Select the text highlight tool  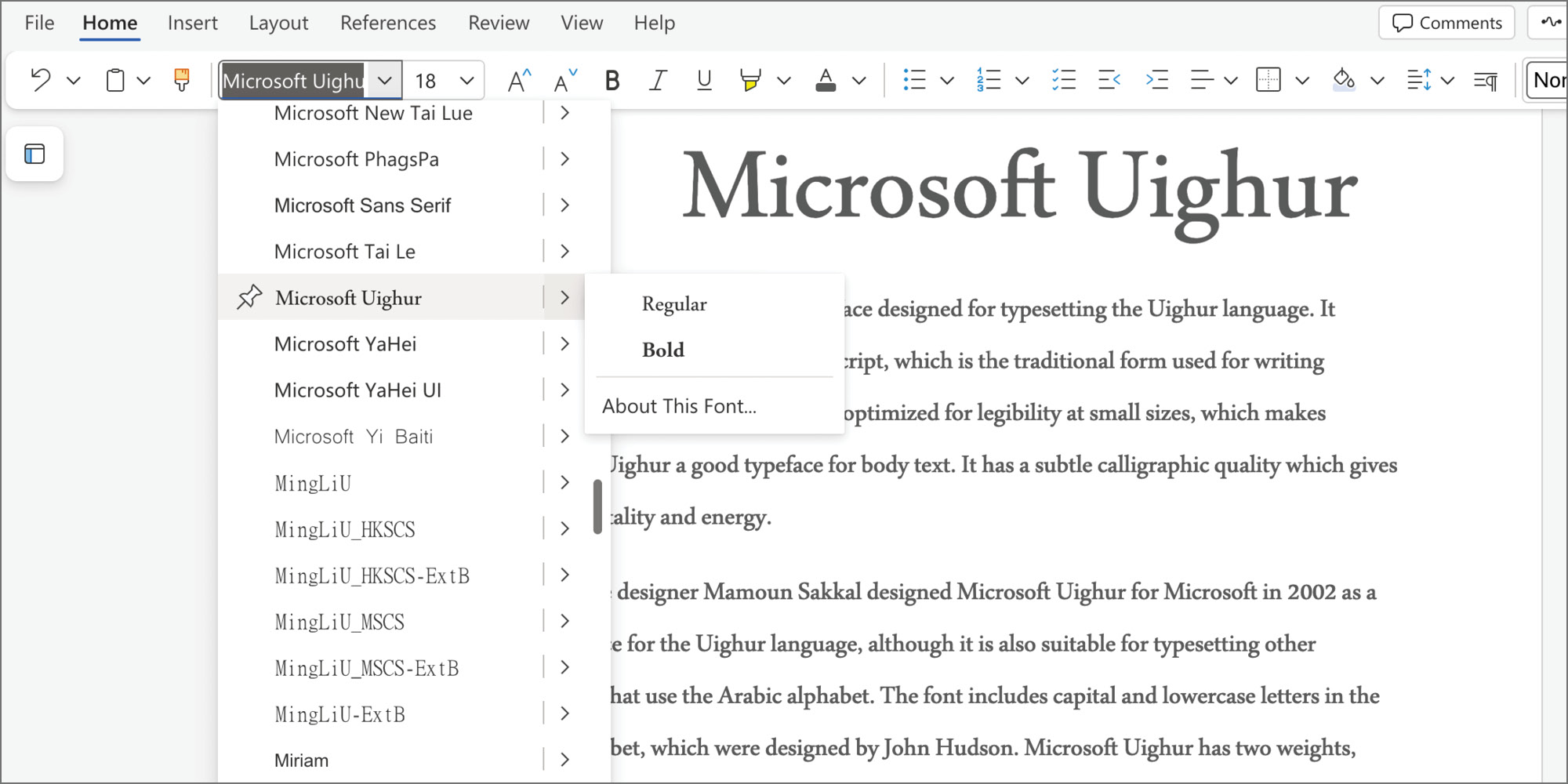[750, 79]
